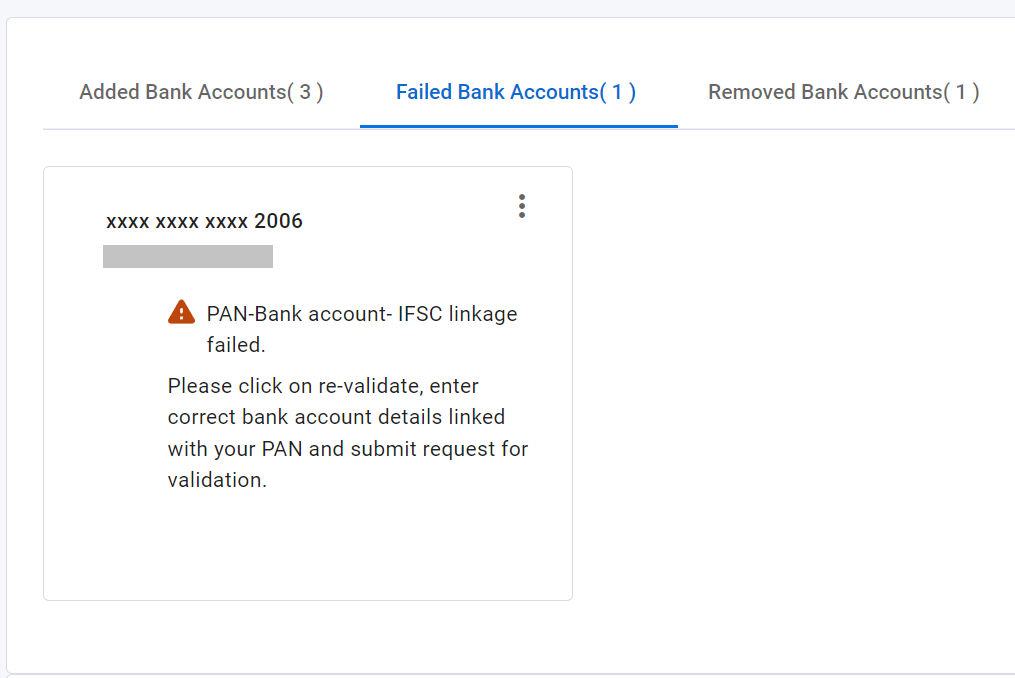The image size is (1015, 678).
Task: Click the orange warning triangle icon
Action: point(181,312)
